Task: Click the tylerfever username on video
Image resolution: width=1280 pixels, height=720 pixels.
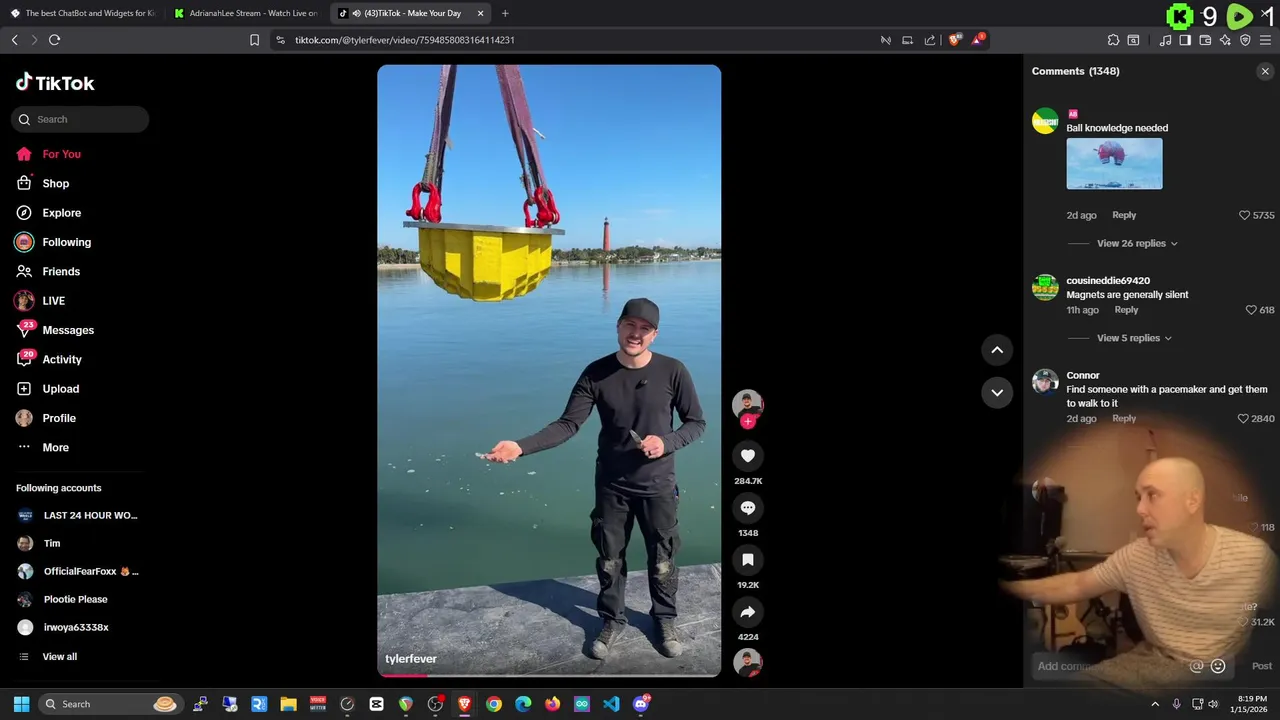Action: click(411, 659)
